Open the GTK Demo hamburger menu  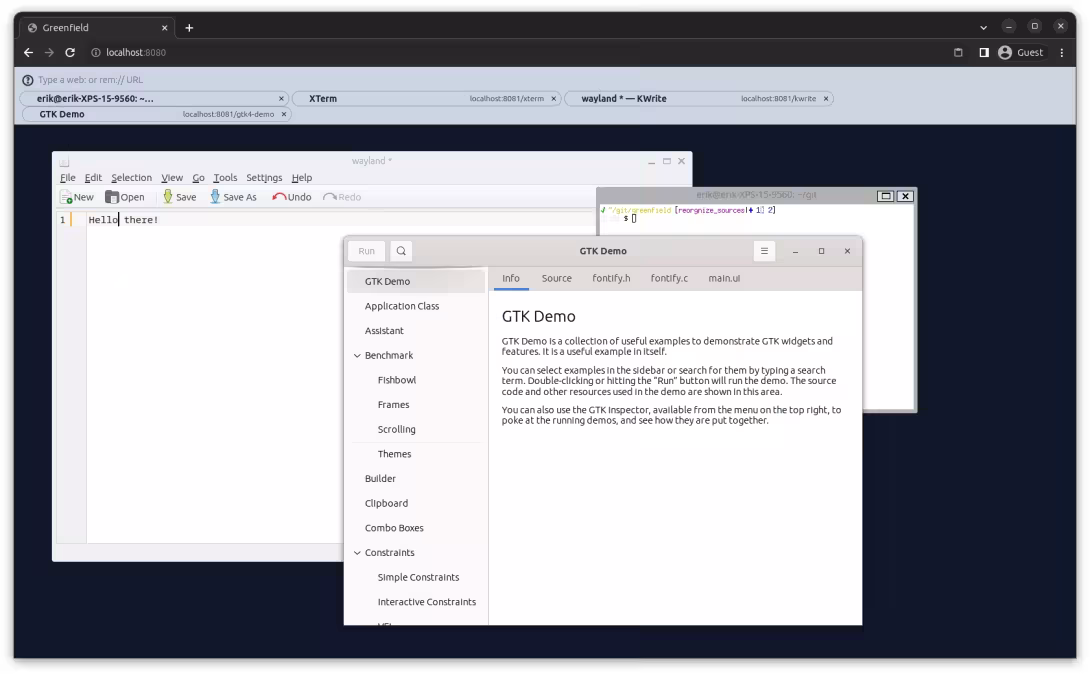point(764,252)
